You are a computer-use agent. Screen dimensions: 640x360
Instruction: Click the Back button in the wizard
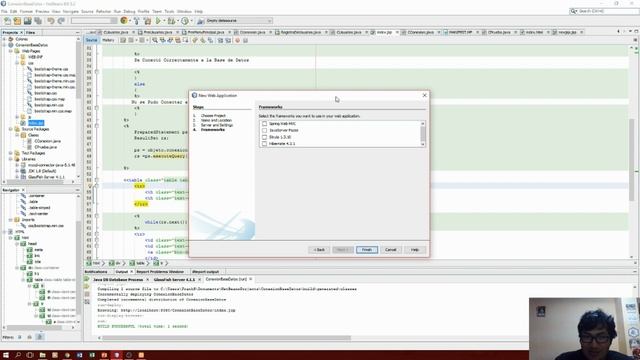point(319,249)
